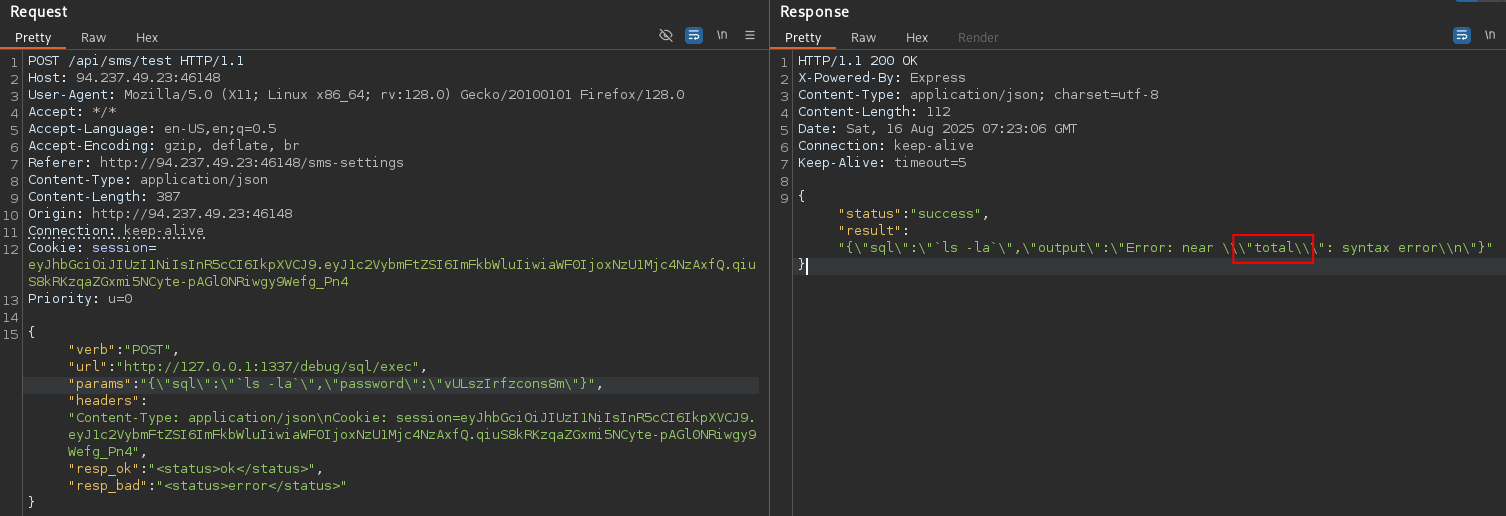Image resolution: width=1506 pixels, height=516 pixels.
Task: Switch to Response Pretty tab
Action: pyautogui.click(x=803, y=37)
